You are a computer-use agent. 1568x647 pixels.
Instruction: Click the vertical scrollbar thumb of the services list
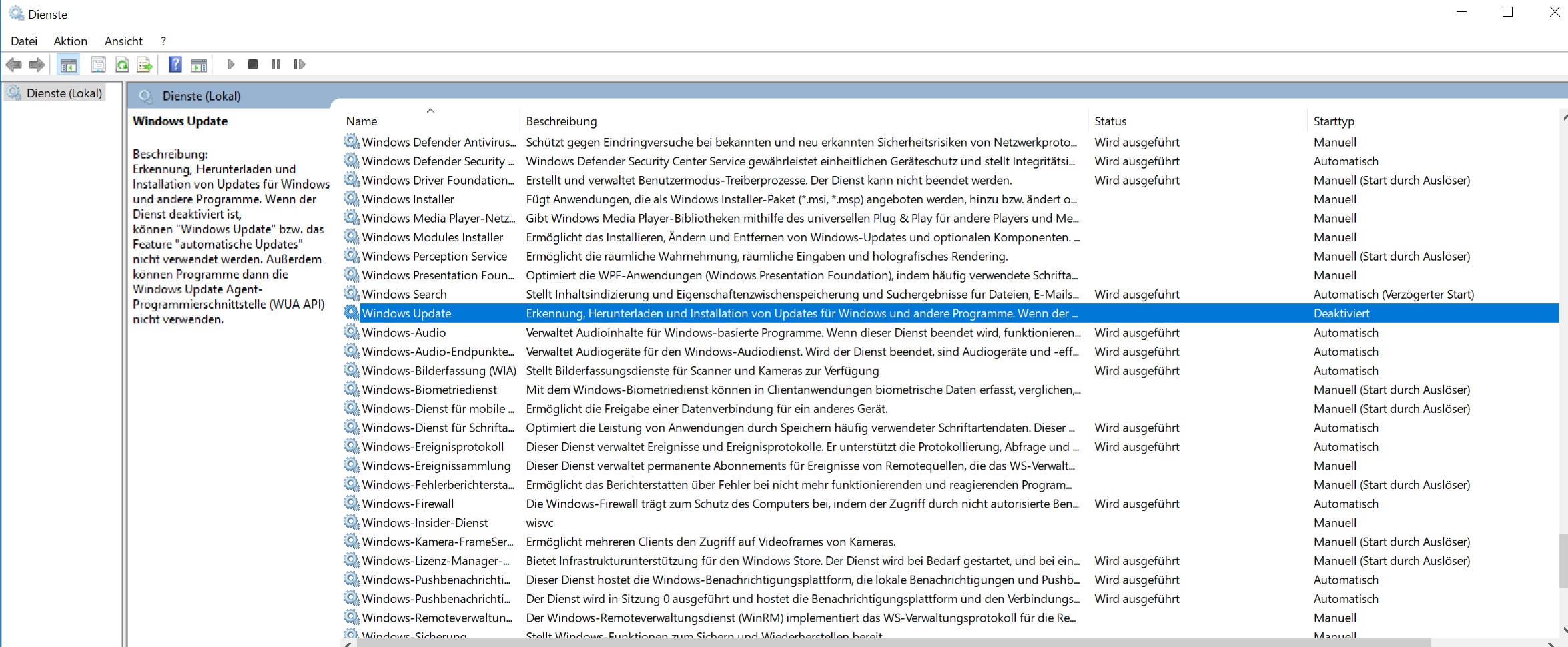(1563, 560)
